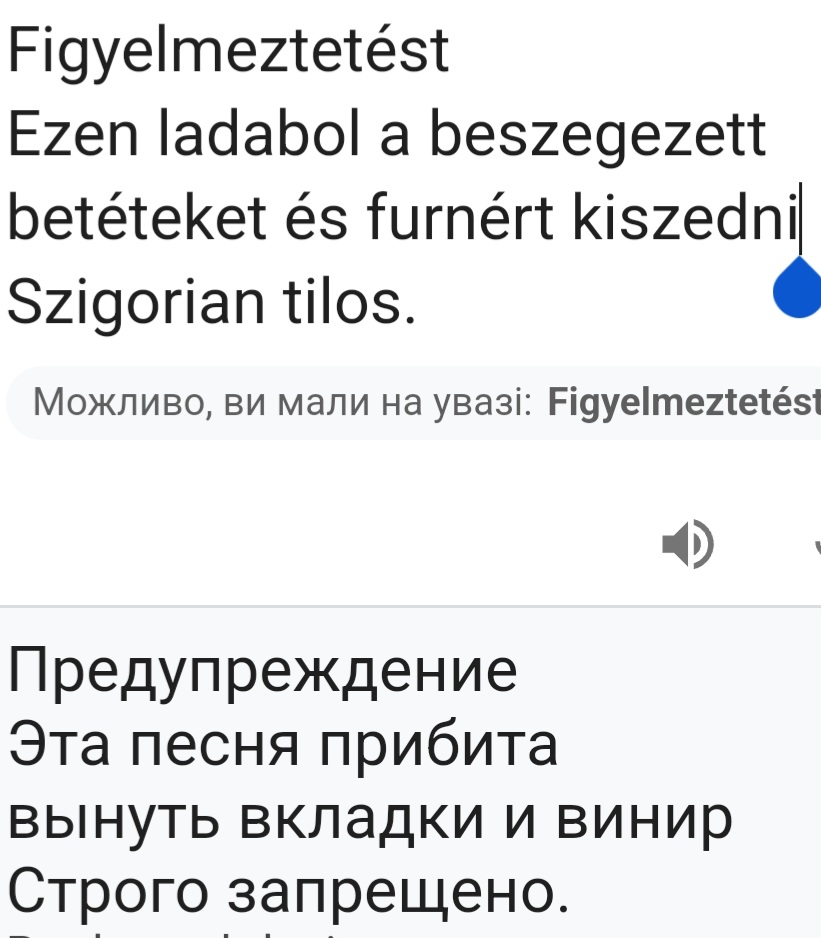The height and width of the screenshot is (938, 821).
Task: Click the translated line 'Эта песня прибита'
Action: (283, 744)
